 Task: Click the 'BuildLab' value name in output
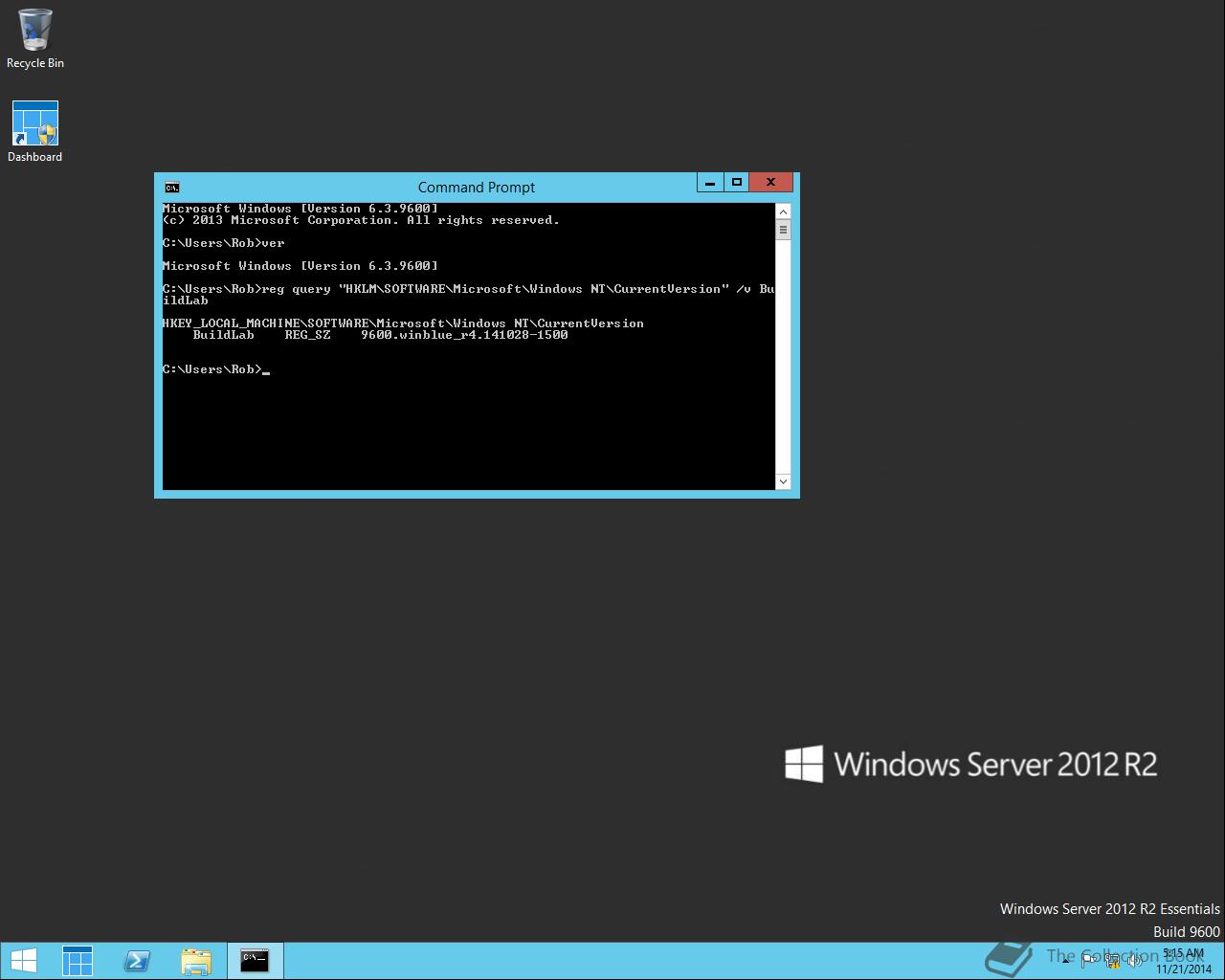click(224, 335)
